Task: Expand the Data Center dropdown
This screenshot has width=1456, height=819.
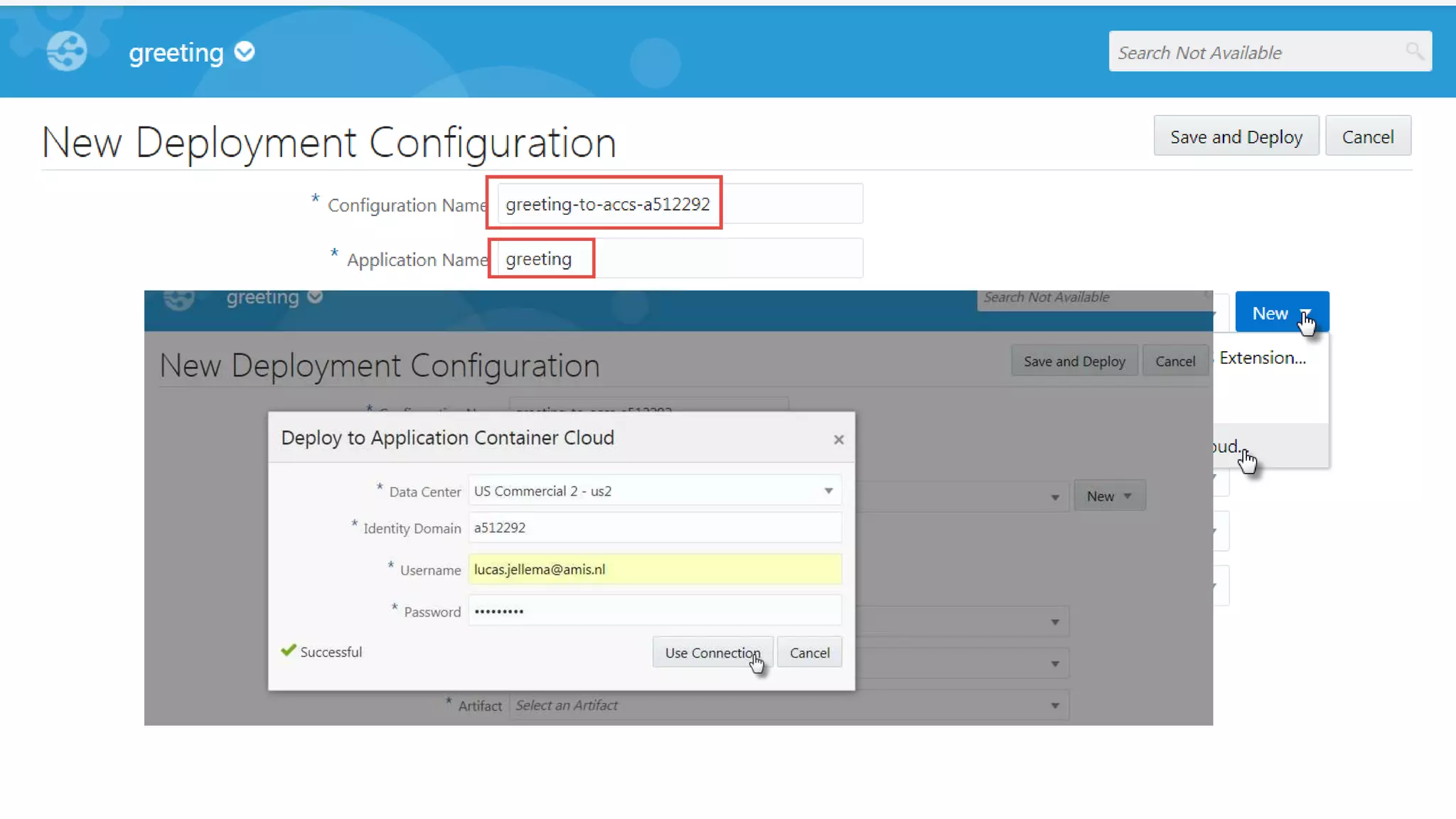Action: 828,491
